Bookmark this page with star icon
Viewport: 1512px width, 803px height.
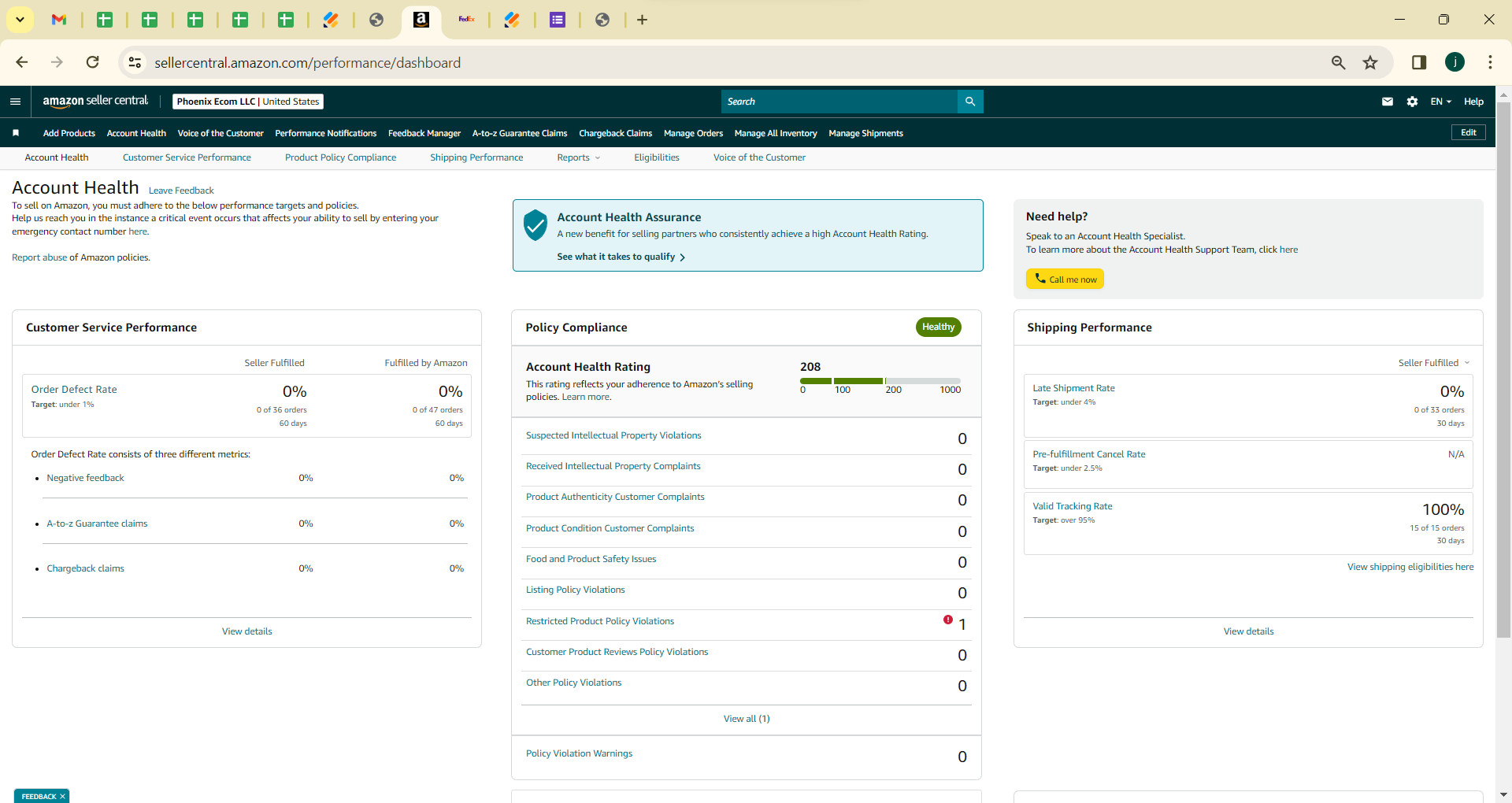click(x=1370, y=62)
